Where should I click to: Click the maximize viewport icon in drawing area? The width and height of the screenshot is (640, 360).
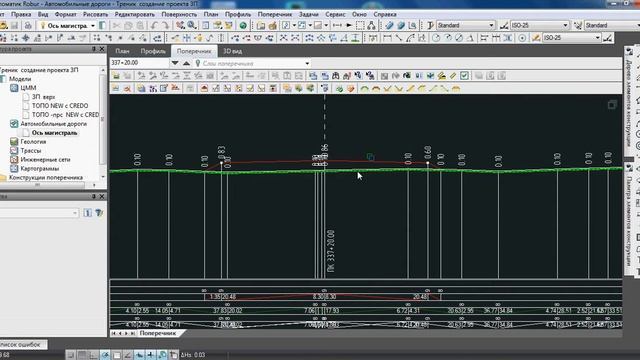tap(612, 105)
